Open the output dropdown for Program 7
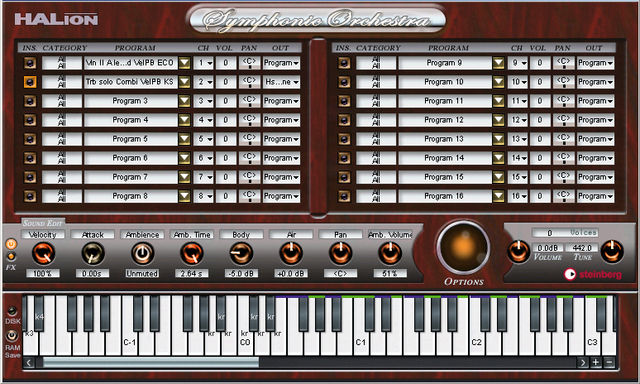 pyautogui.click(x=281, y=177)
